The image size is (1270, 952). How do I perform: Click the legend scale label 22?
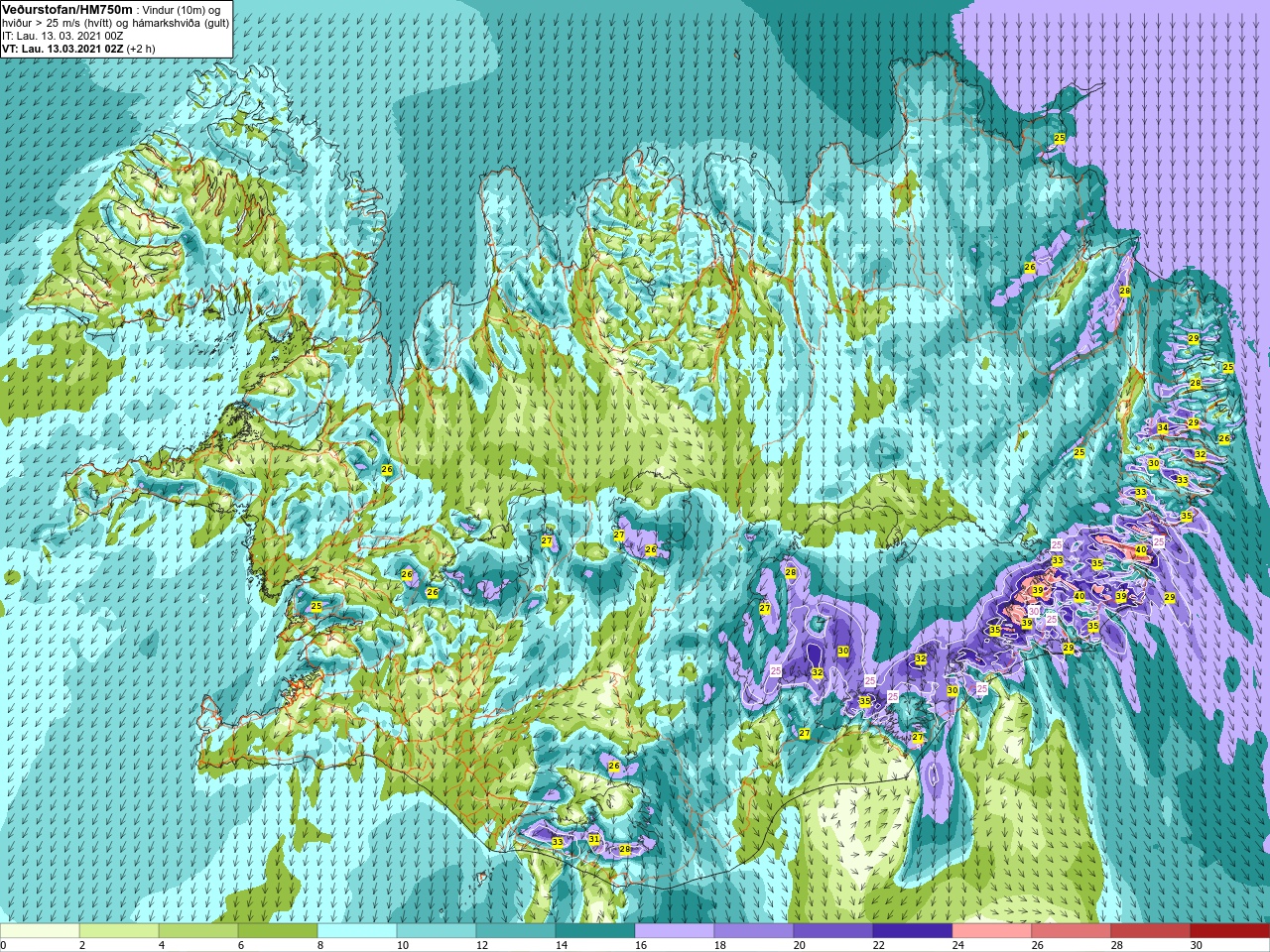pyautogui.click(x=878, y=945)
